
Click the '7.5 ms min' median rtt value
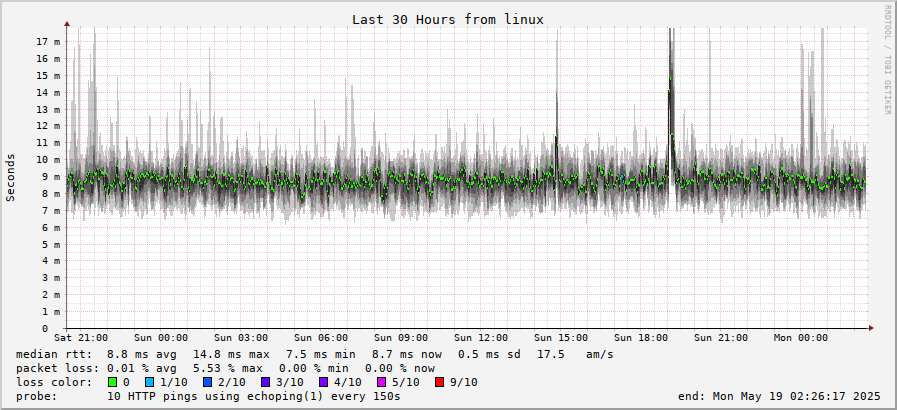[x=321, y=355]
